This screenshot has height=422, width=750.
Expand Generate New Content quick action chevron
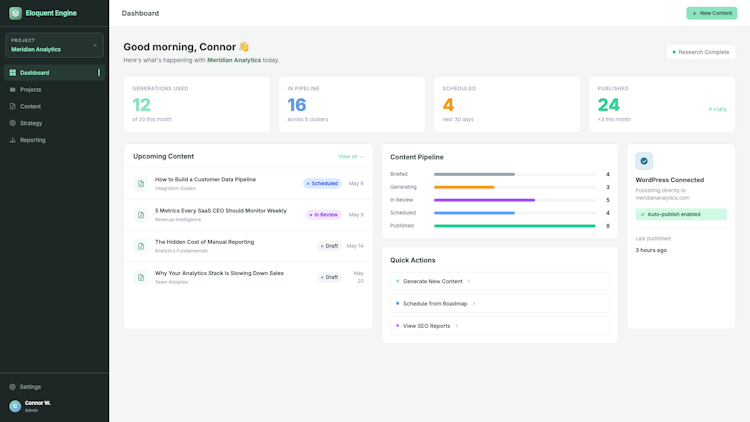(x=469, y=281)
